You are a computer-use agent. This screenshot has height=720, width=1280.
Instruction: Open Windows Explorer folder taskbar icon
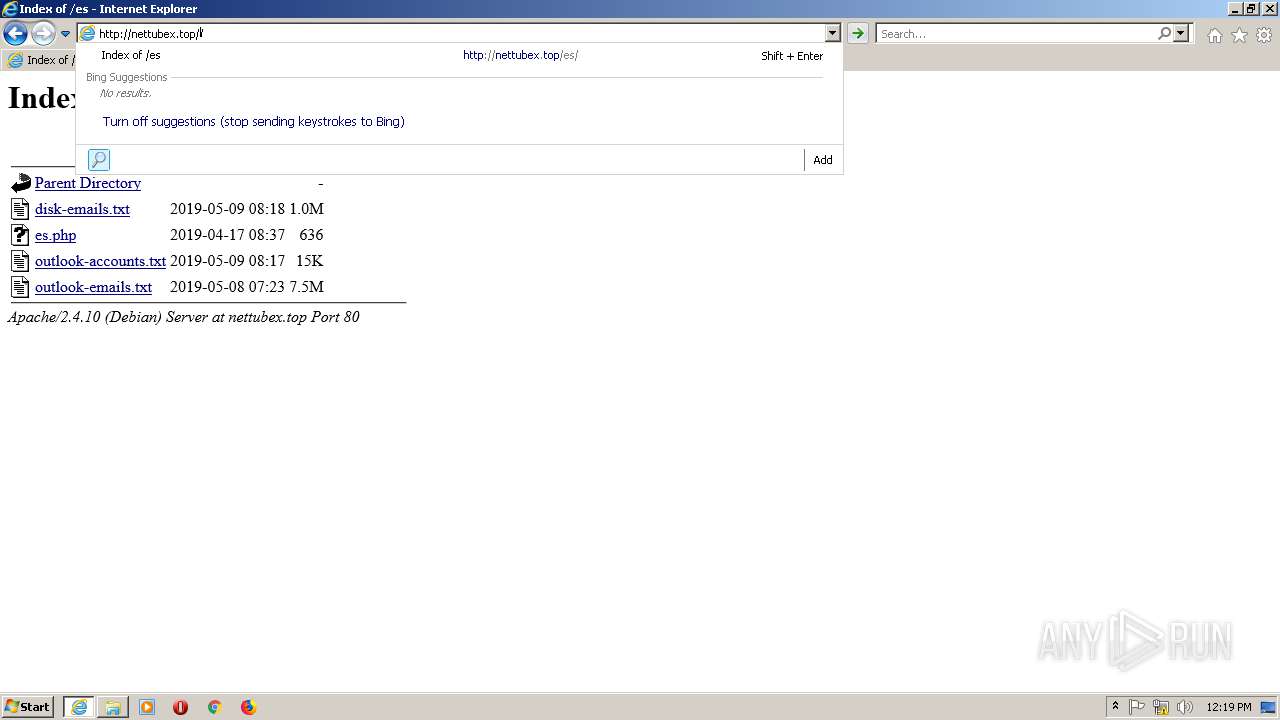point(113,707)
